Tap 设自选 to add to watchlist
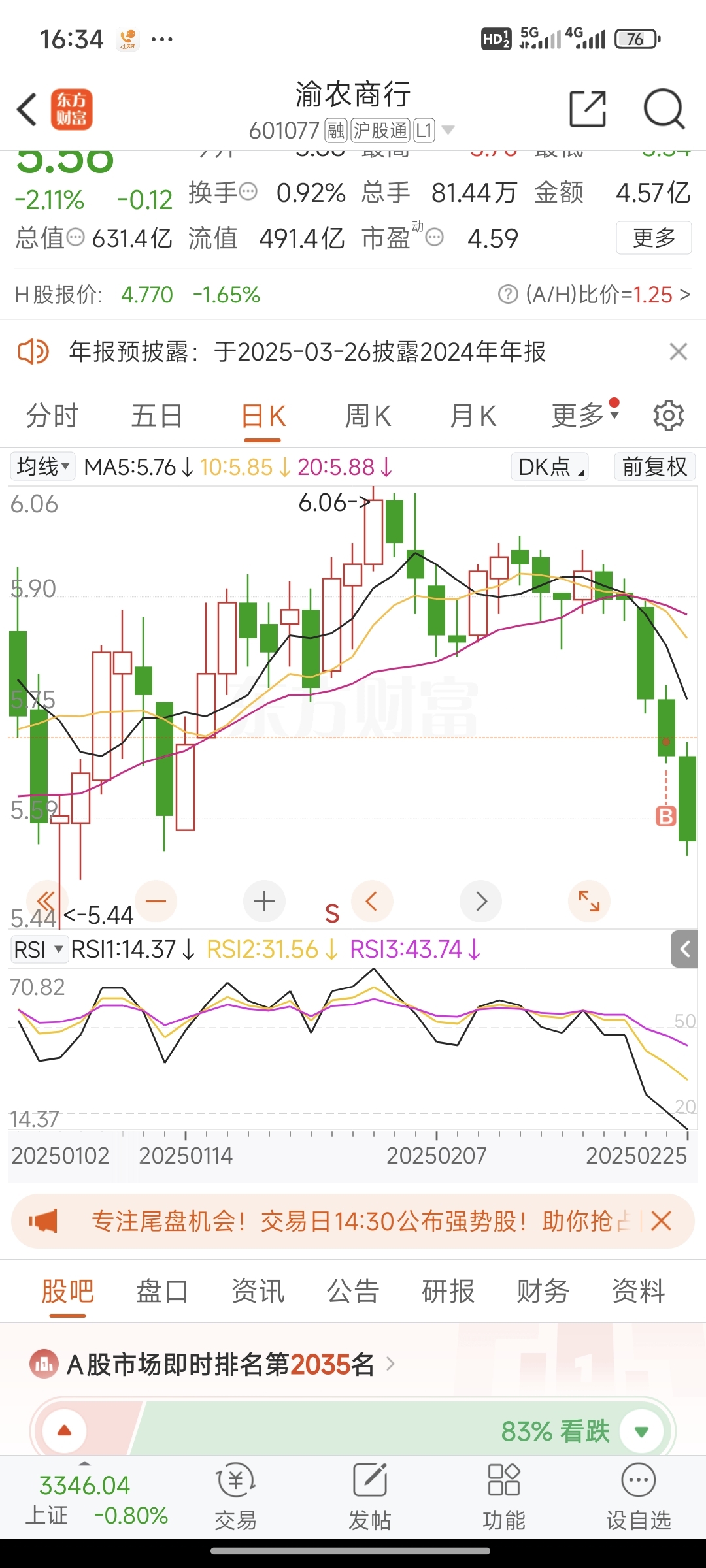 (639, 1496)
